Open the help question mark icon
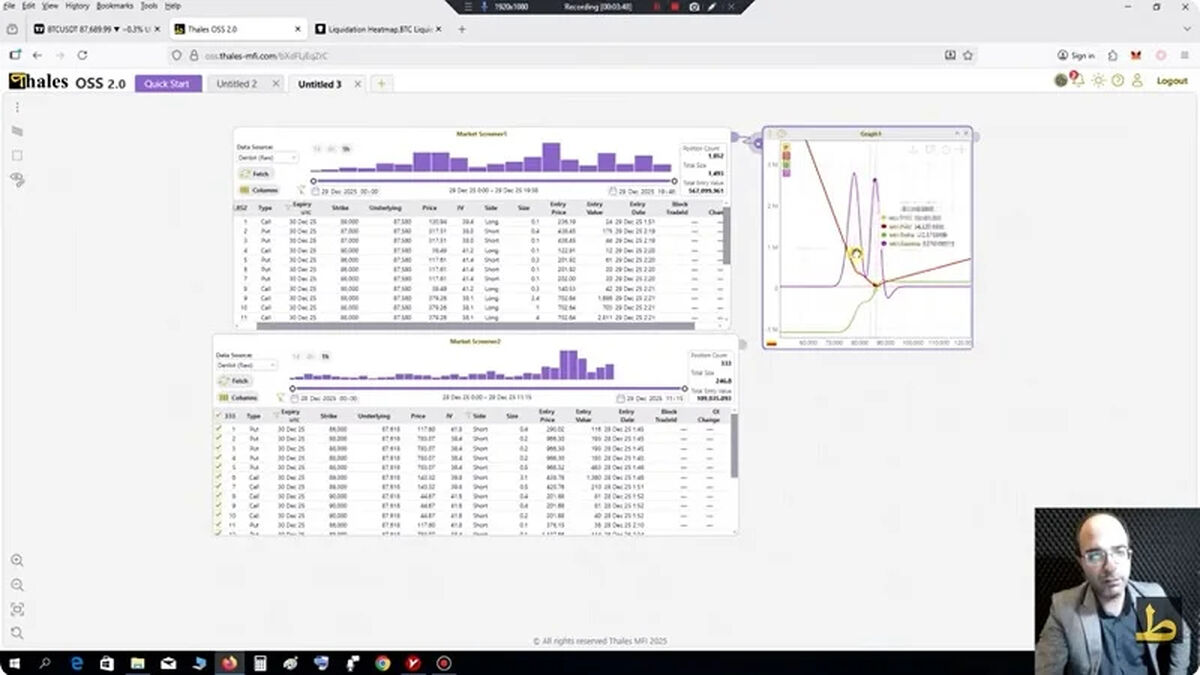 (1118, 81)
